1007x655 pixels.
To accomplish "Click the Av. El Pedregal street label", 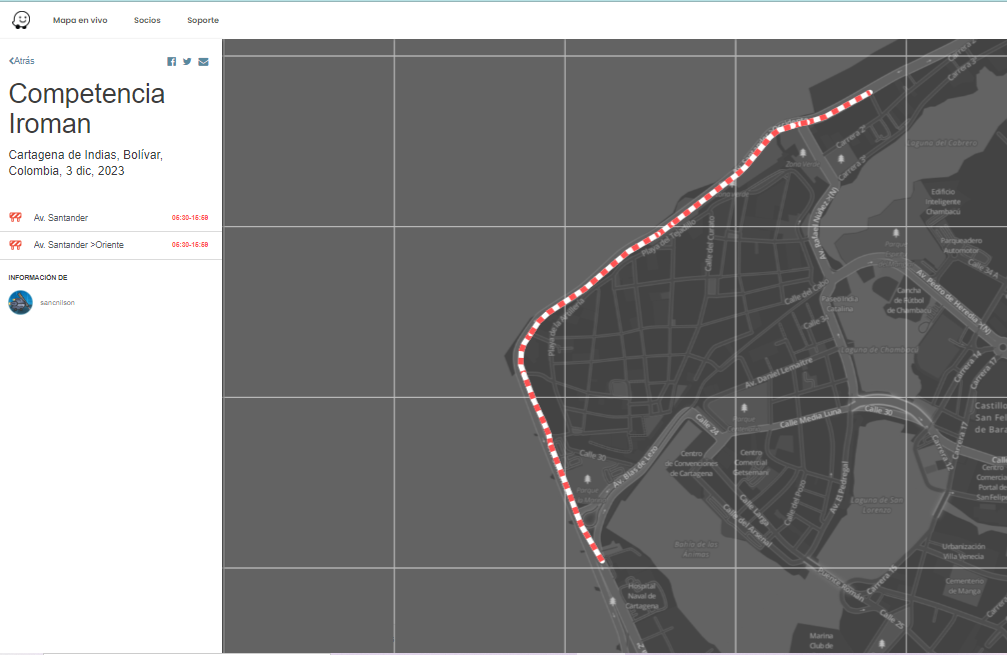I will click(x=839, y=487).
